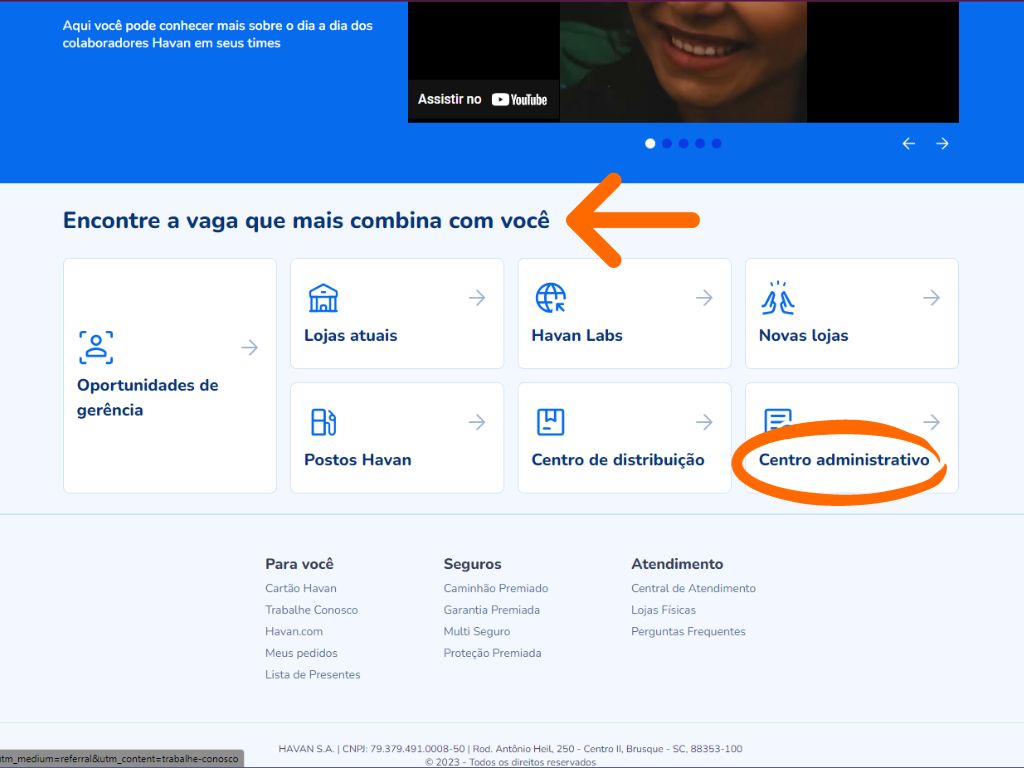Image resolution: width=1024 pixels, height=768 pixels.
Task: Select the third carousel dot
Action: (683, 144)
